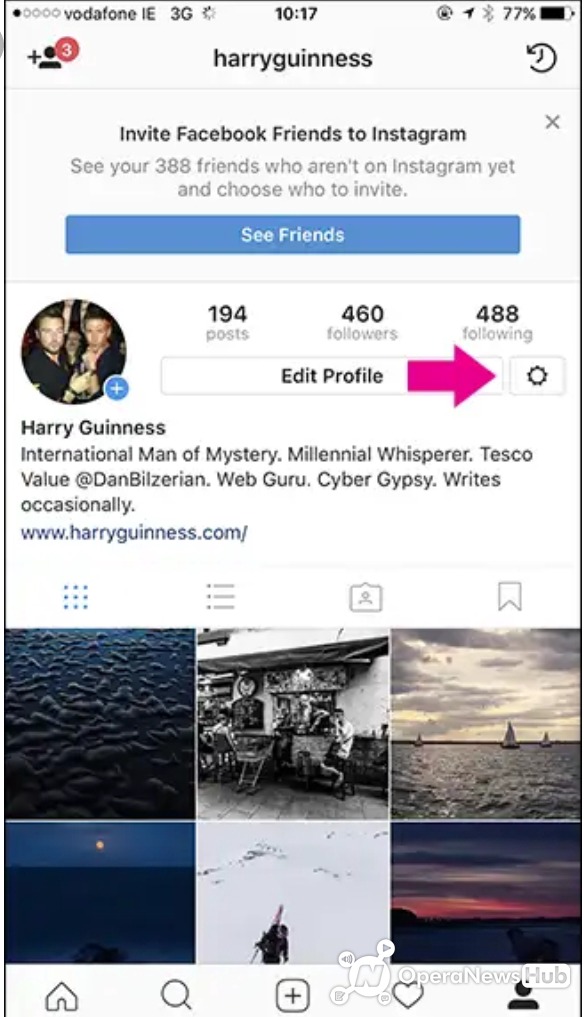This screenshot has width=585, height=1017.
Task: Go to Home feed icon
Action: point(61,994)
